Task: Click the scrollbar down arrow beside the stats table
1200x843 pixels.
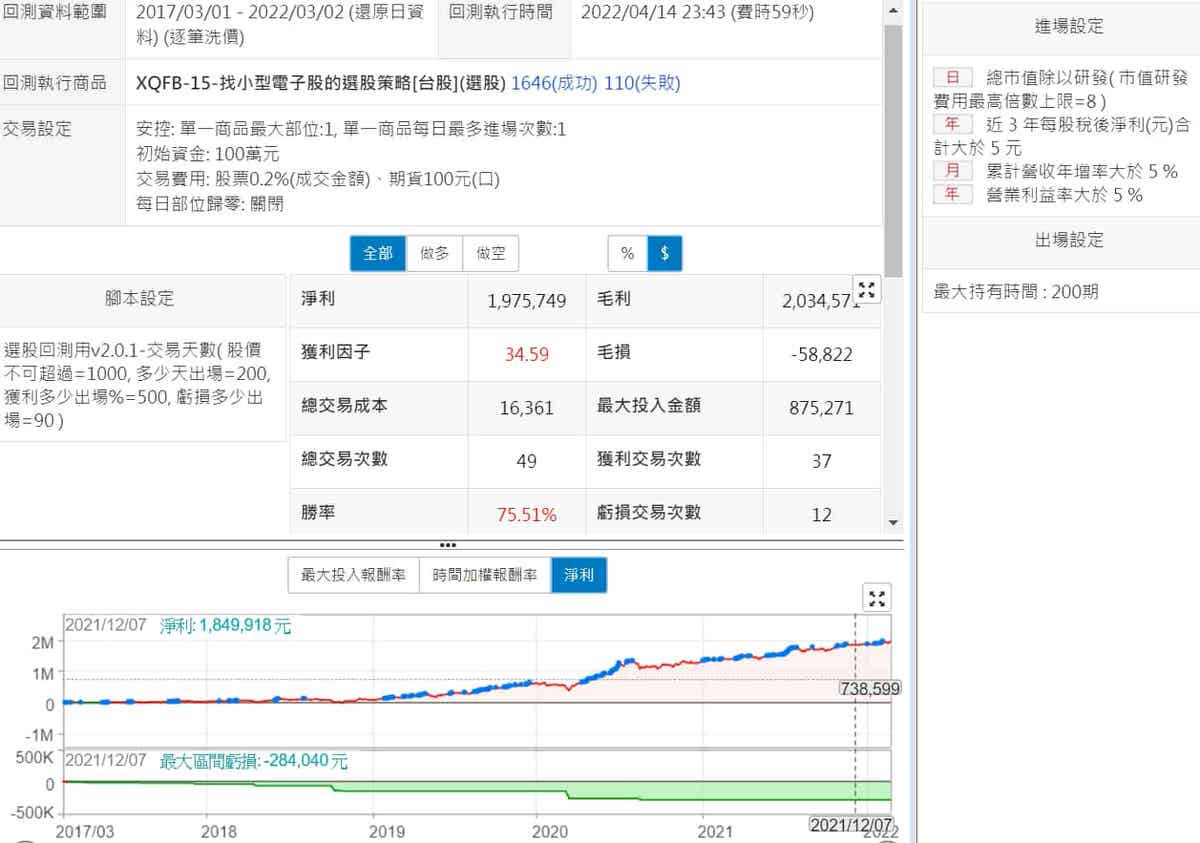Action: point(893,522)
